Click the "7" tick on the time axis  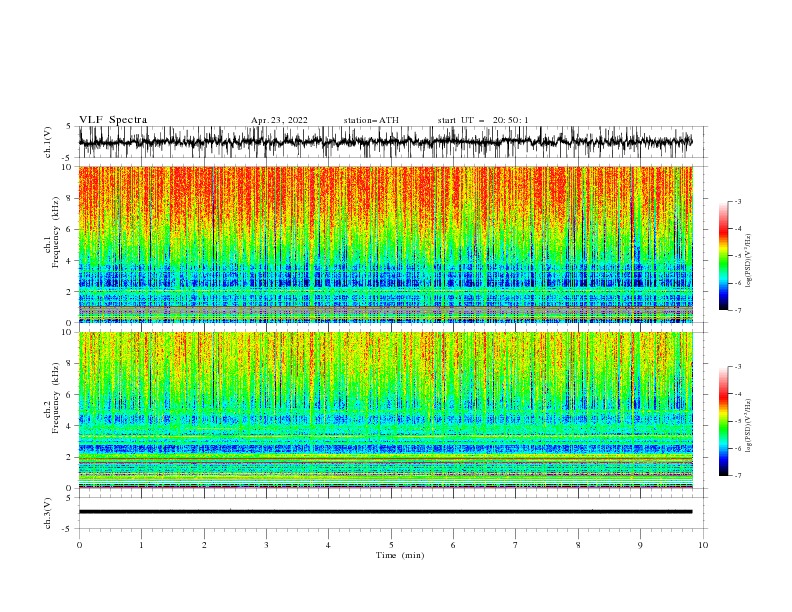[516, 545]
